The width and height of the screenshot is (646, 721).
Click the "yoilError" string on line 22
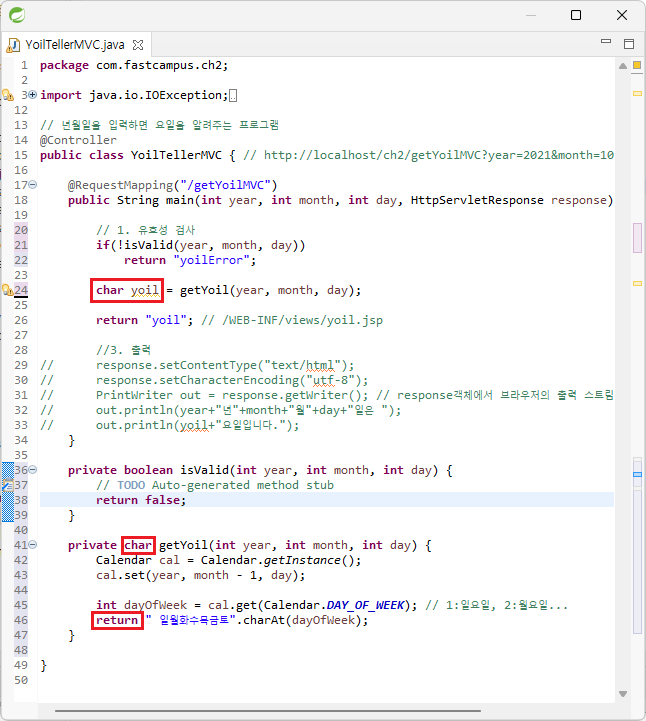click(211, 260)
